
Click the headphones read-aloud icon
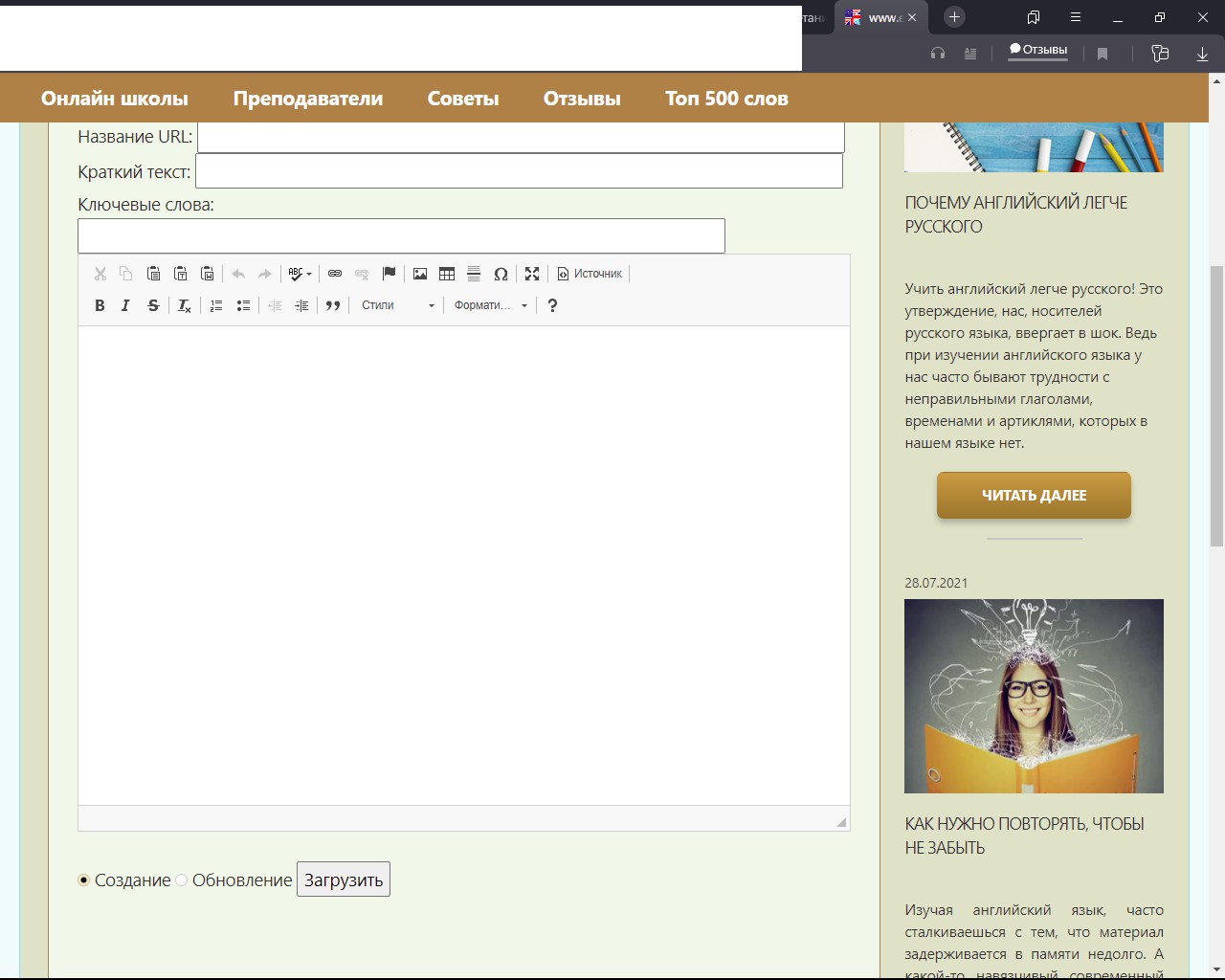click(x=938, y=54)
